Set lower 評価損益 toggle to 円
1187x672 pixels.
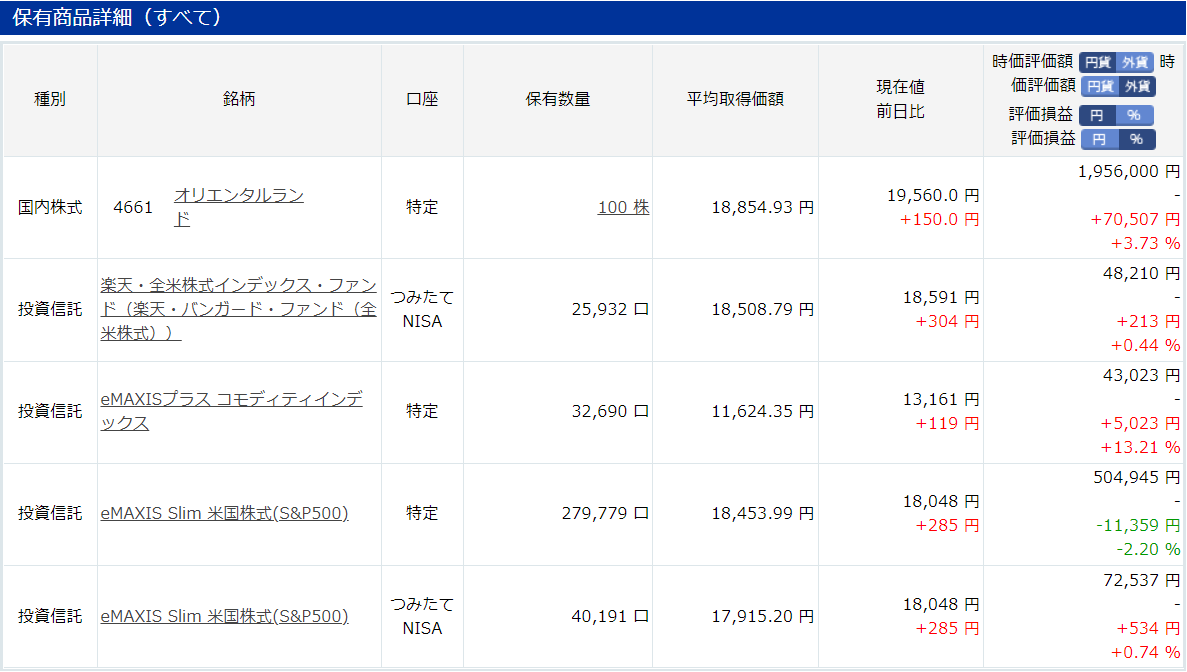[x=1100, y=139]
